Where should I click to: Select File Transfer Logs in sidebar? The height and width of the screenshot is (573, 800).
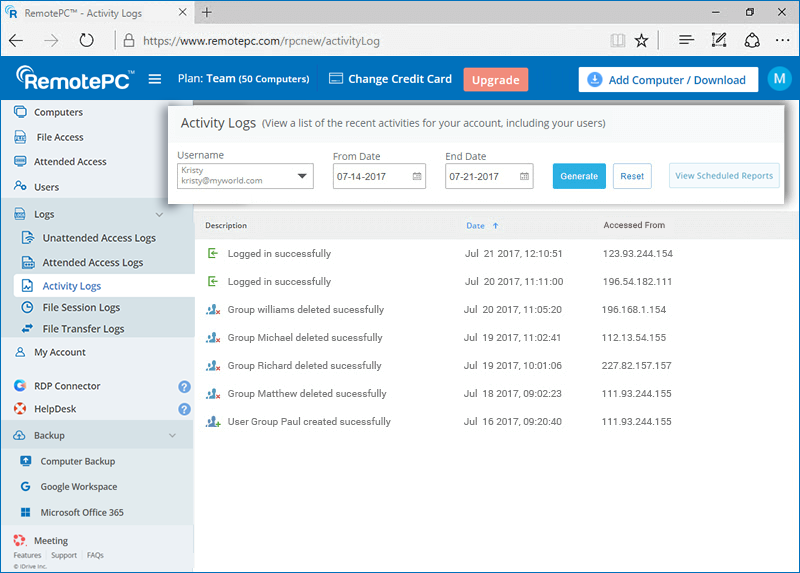click(83, 329)
